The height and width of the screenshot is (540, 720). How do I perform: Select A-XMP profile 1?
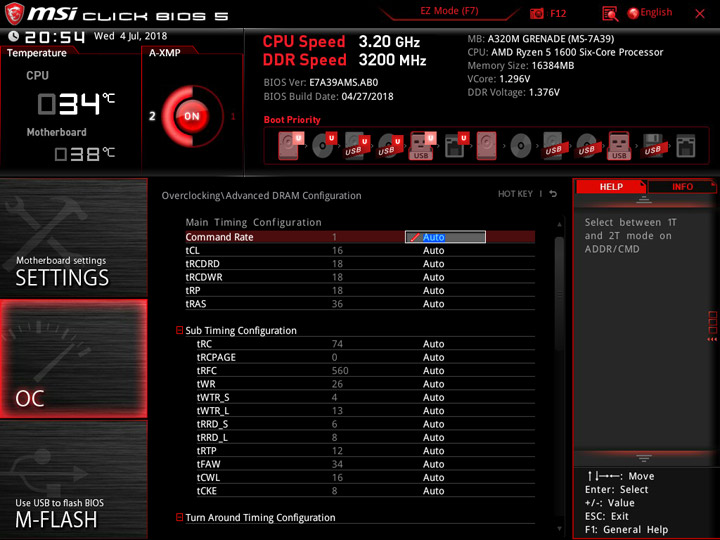coord(233,116)
